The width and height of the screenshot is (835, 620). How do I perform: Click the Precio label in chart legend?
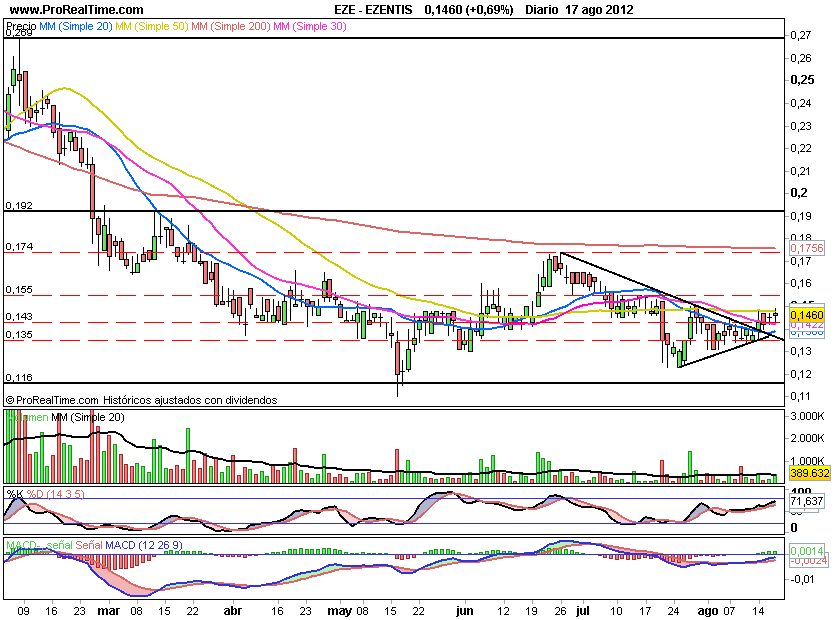click(21, 23)
